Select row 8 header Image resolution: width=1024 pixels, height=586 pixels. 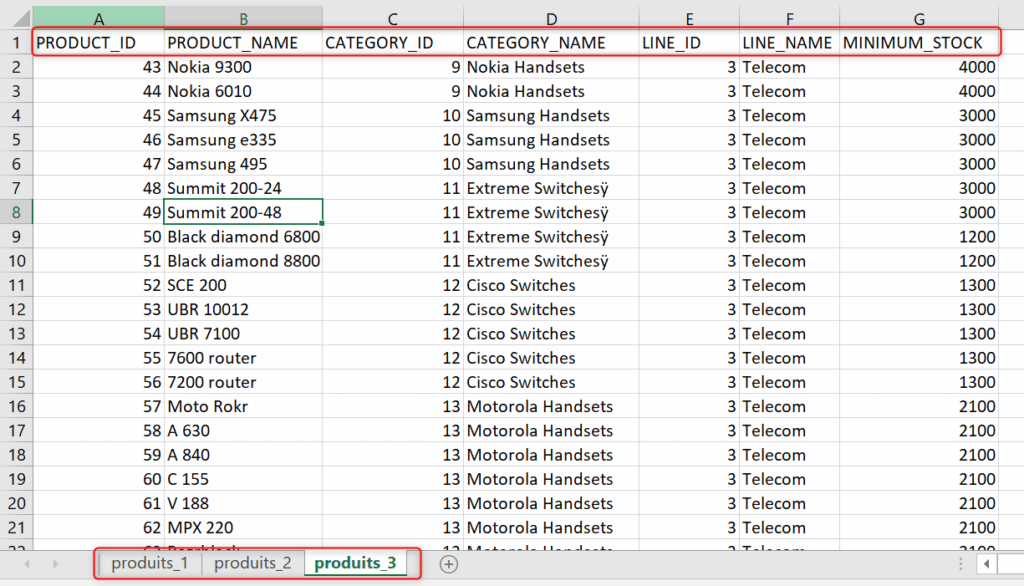click(x=16, y=212)
